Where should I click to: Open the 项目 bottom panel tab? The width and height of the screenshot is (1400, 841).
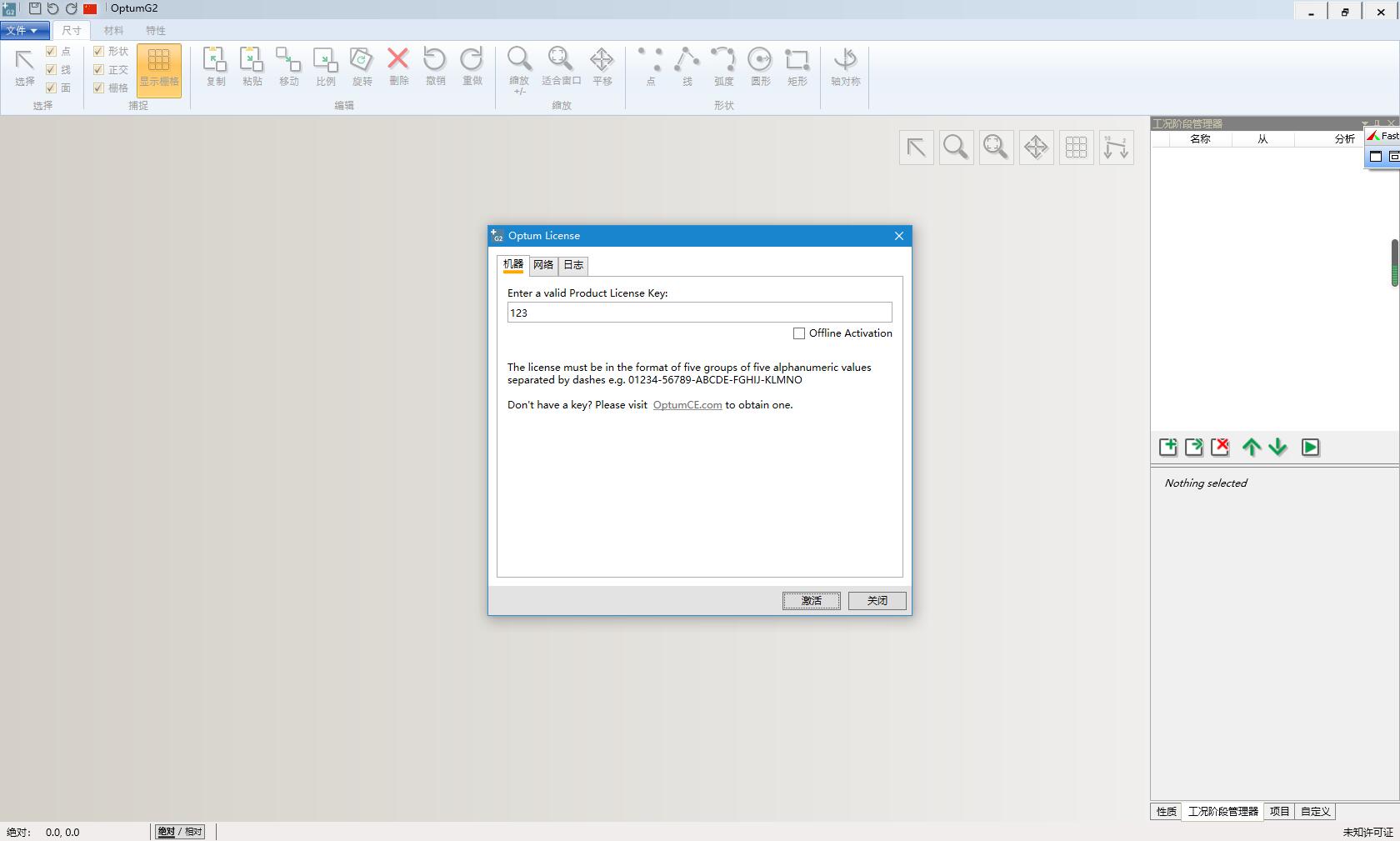click(x=1280, y=811)
